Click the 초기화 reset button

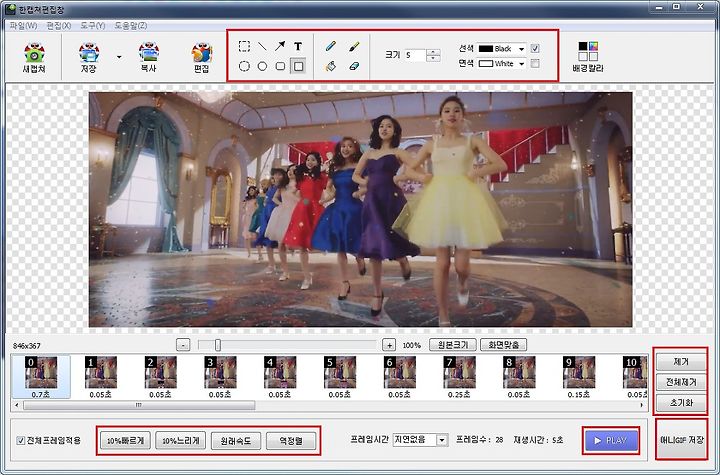(x=681, y=402)
